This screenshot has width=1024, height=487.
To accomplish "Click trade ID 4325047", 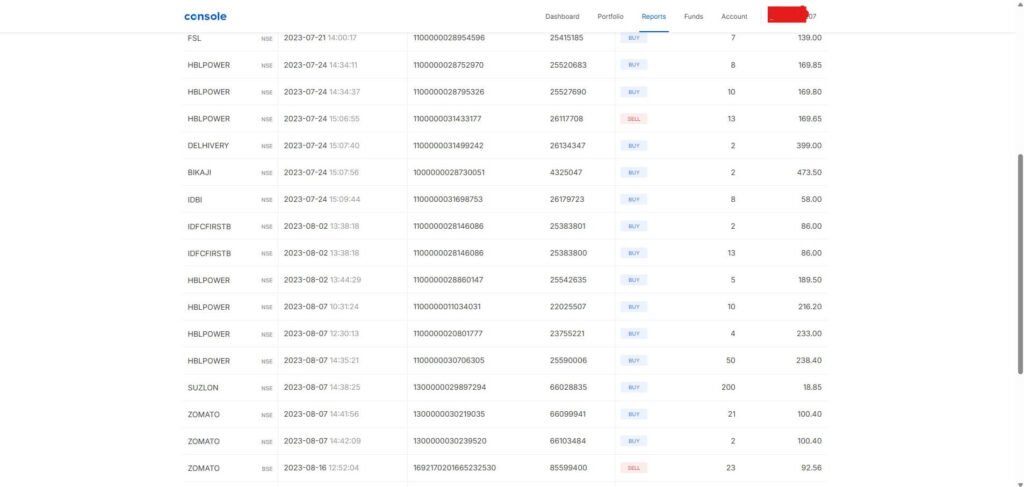I will (566, 172).
